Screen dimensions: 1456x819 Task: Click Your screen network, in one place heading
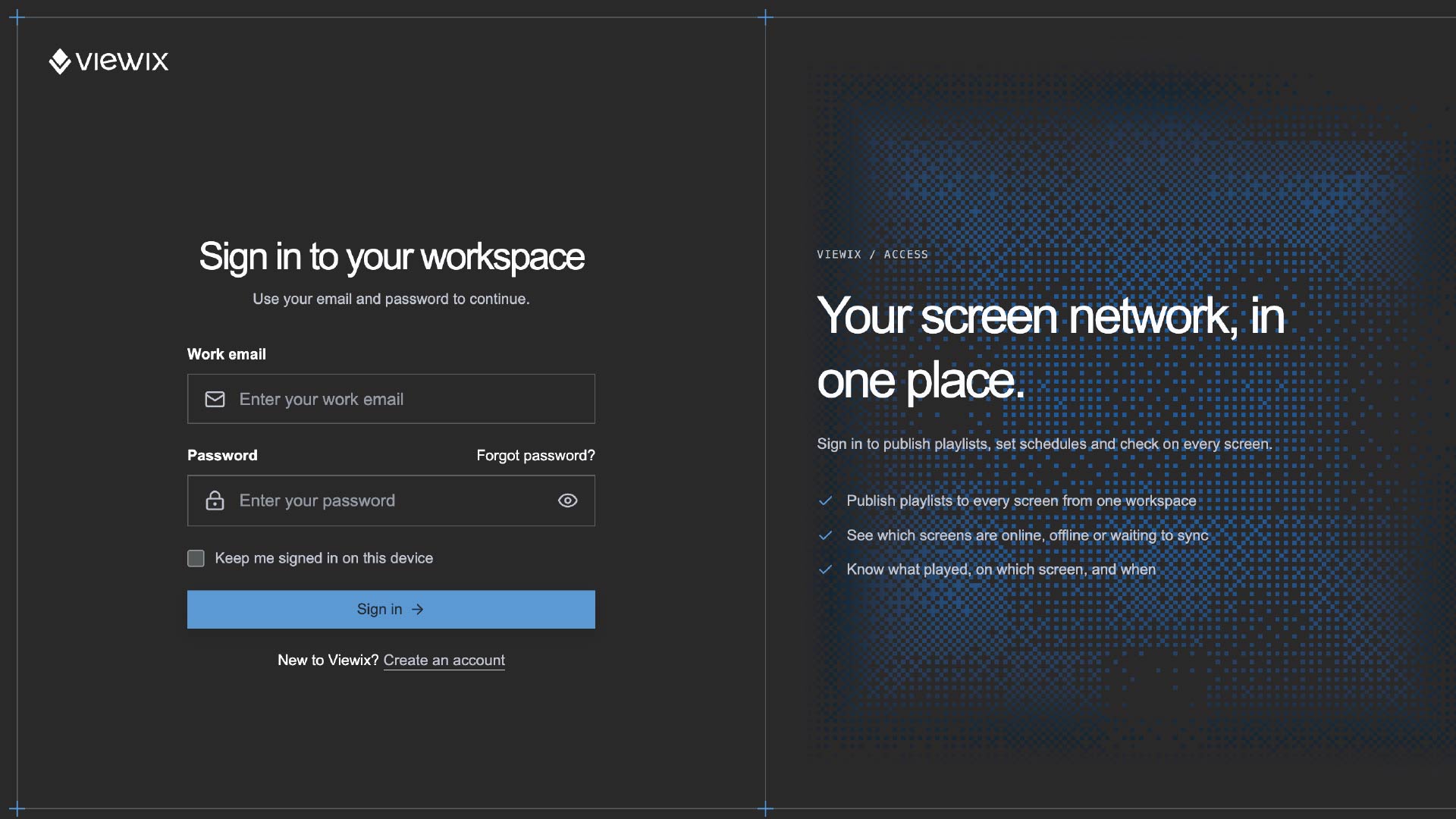coord(1050,347)
